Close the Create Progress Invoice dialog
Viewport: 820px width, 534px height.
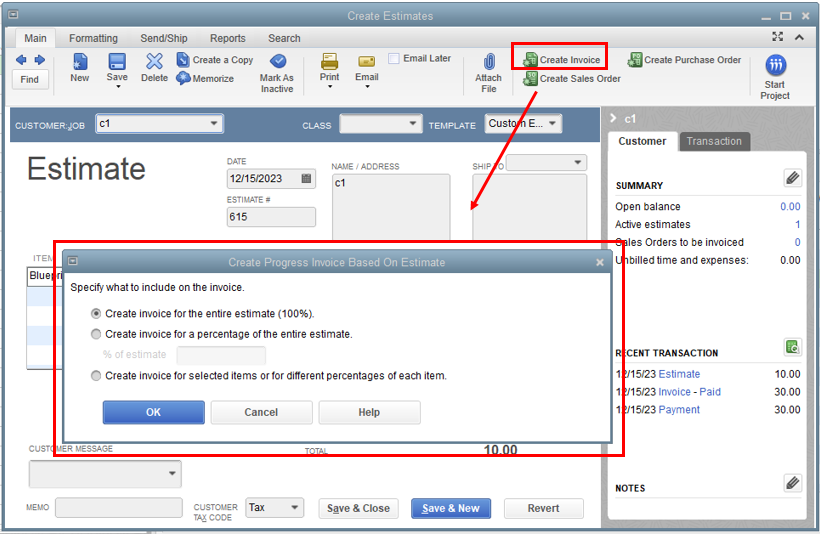pyautogui.click(x=600, y=263)
